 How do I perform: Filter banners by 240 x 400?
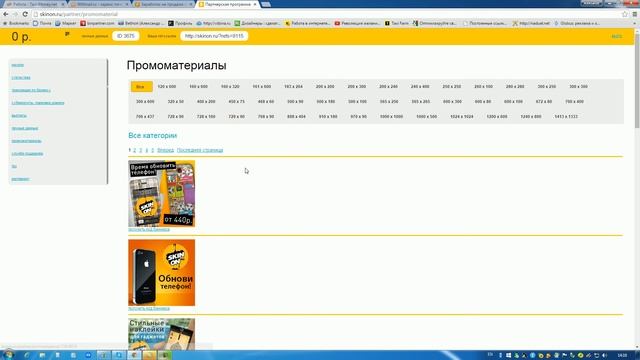[x=420, y=87]
